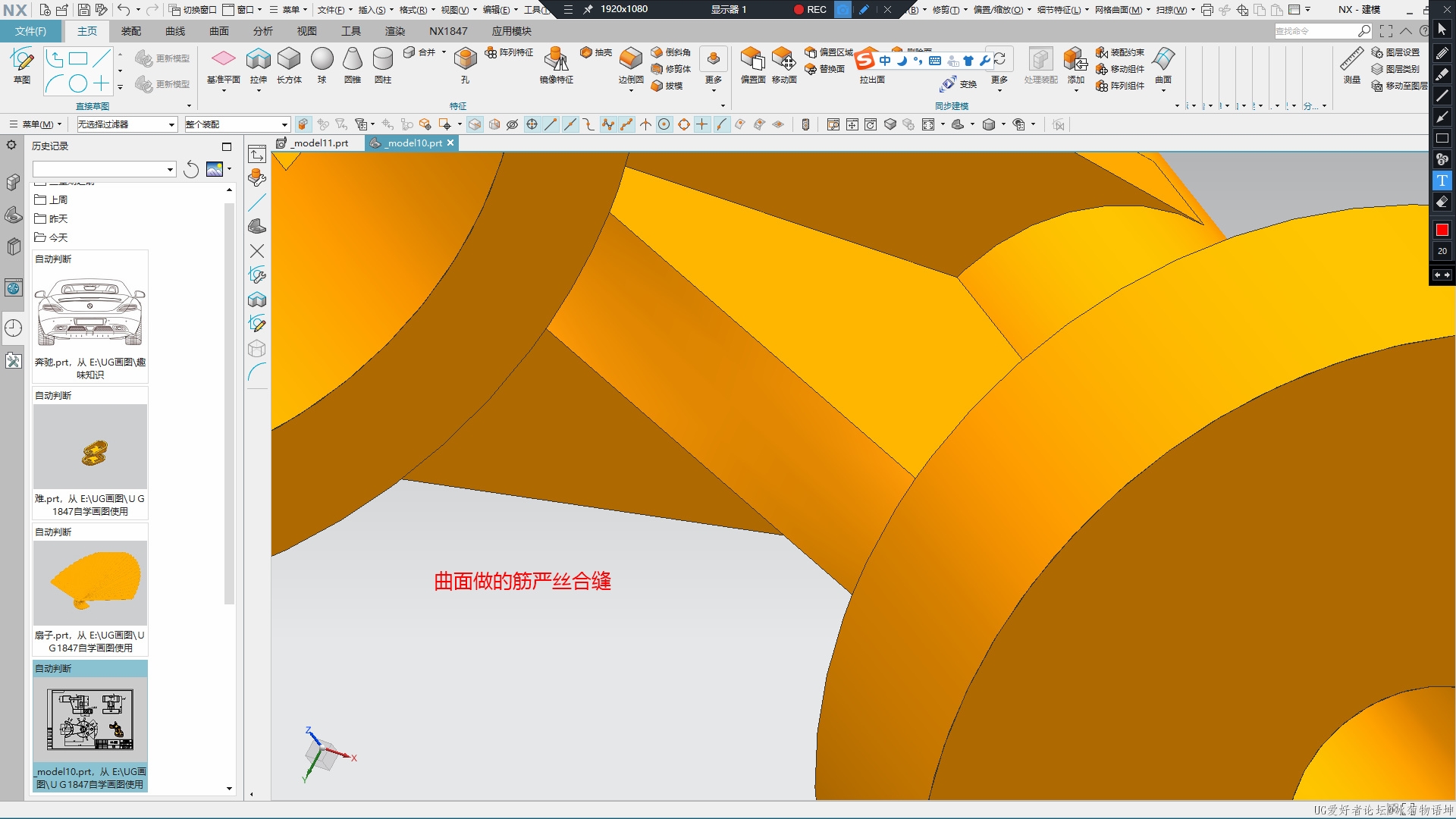The image size is (1456, 819).
Task: Click the 曲面 surface tool
Action: coord(1163,65)
